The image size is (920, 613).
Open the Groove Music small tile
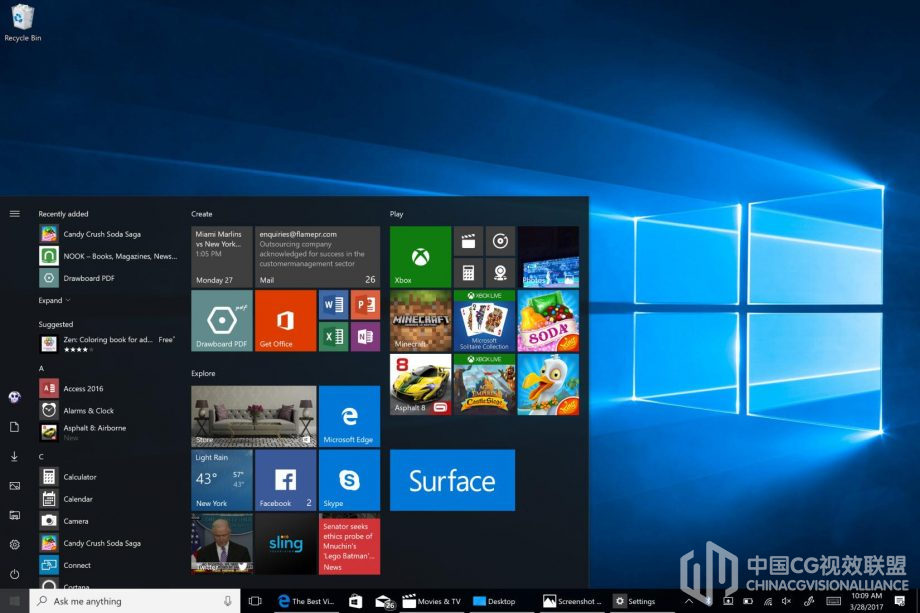tap(500, 241)
